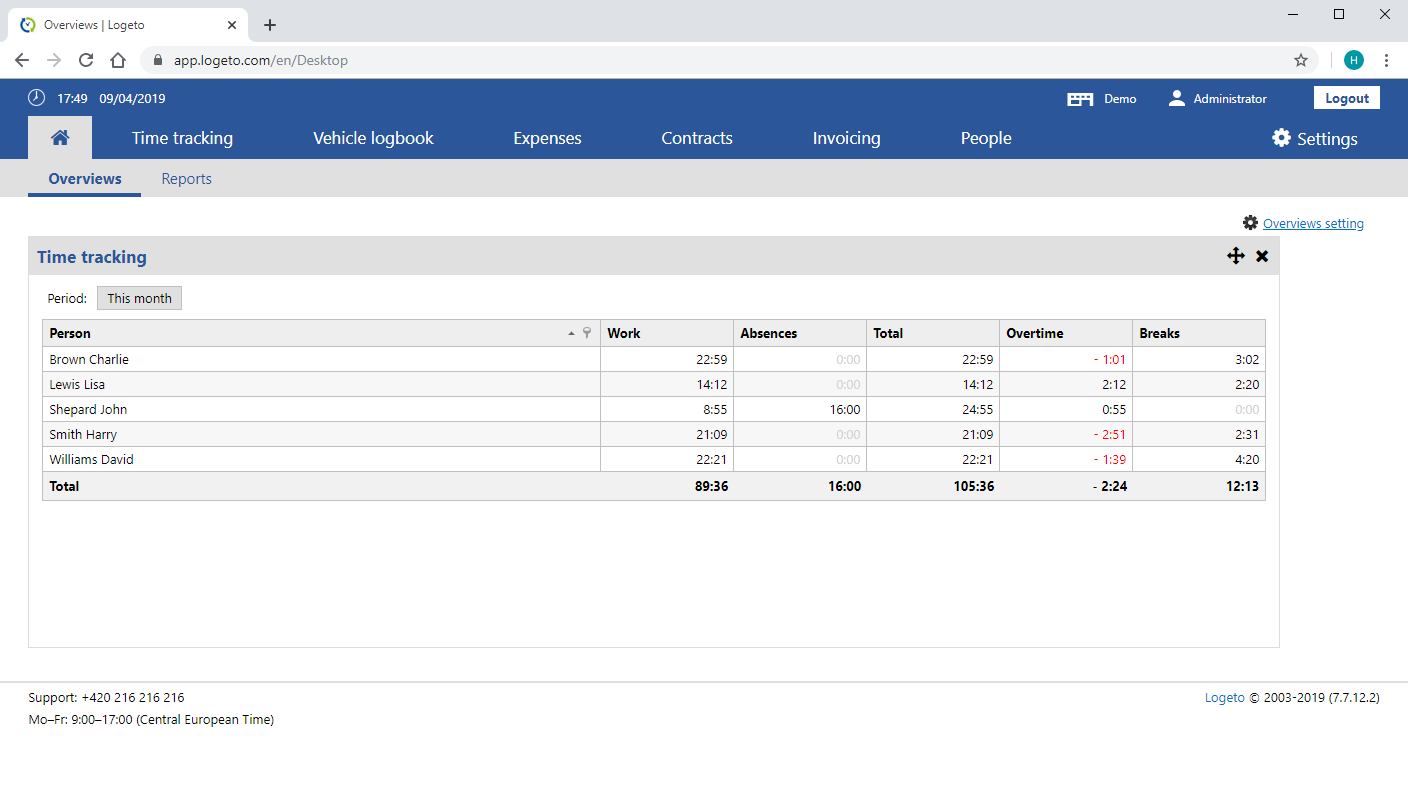Sort by the Overtime column header
Screen dimensions: 1408x797
point(1066,333)
